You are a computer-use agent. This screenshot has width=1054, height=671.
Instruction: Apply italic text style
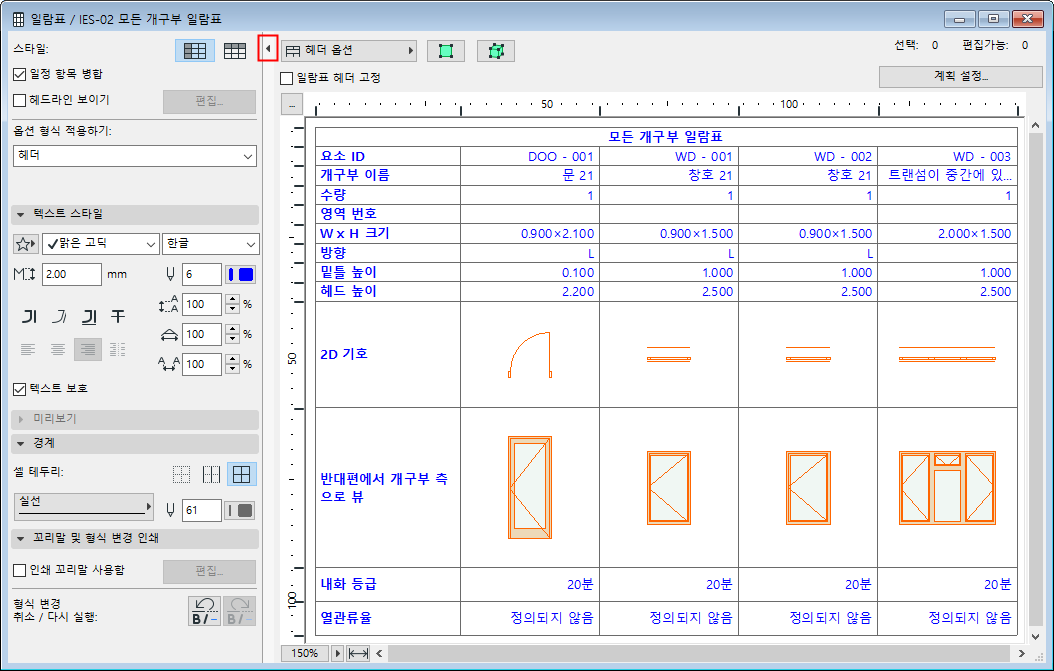tap(59, 316)
